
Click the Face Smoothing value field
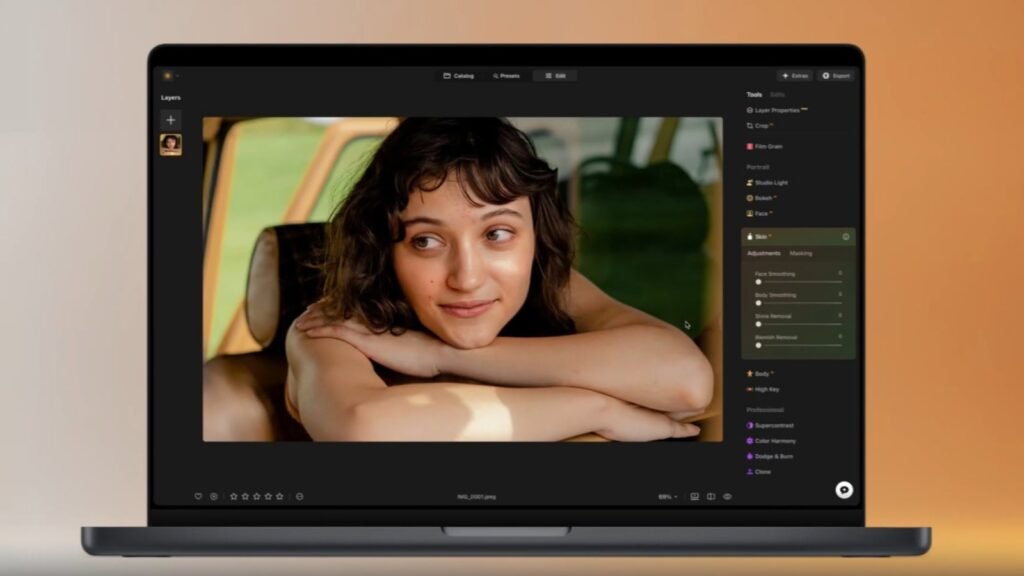click(x=840, y=274)
